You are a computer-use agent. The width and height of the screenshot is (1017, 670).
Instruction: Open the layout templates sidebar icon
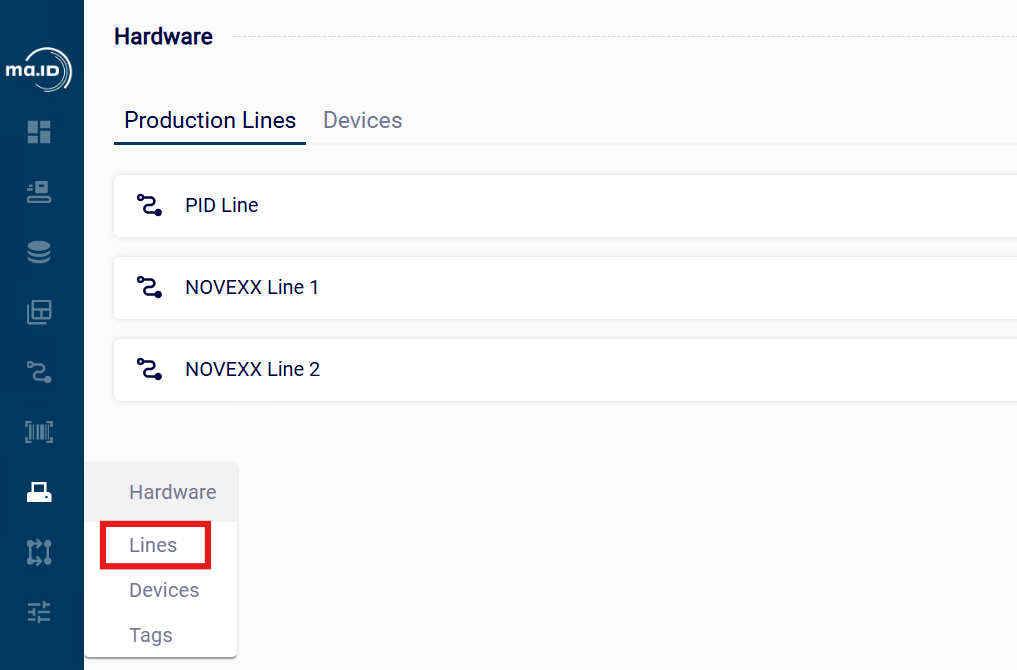point(39,312)
